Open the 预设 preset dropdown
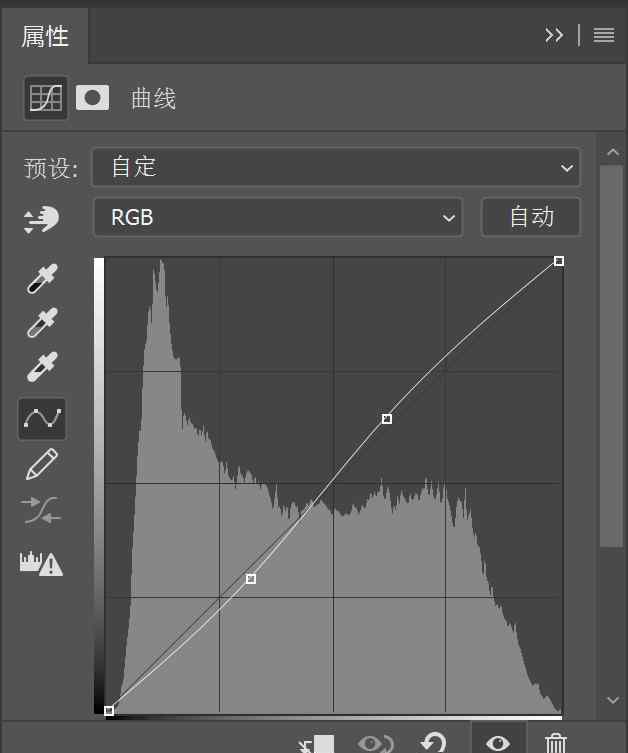The image size is (628, 753). (x=336, y=167)
